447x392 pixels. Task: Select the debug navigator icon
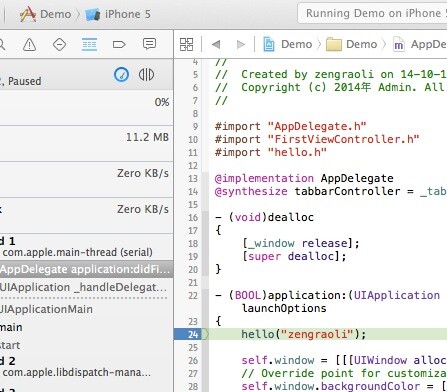pos(89,44)
